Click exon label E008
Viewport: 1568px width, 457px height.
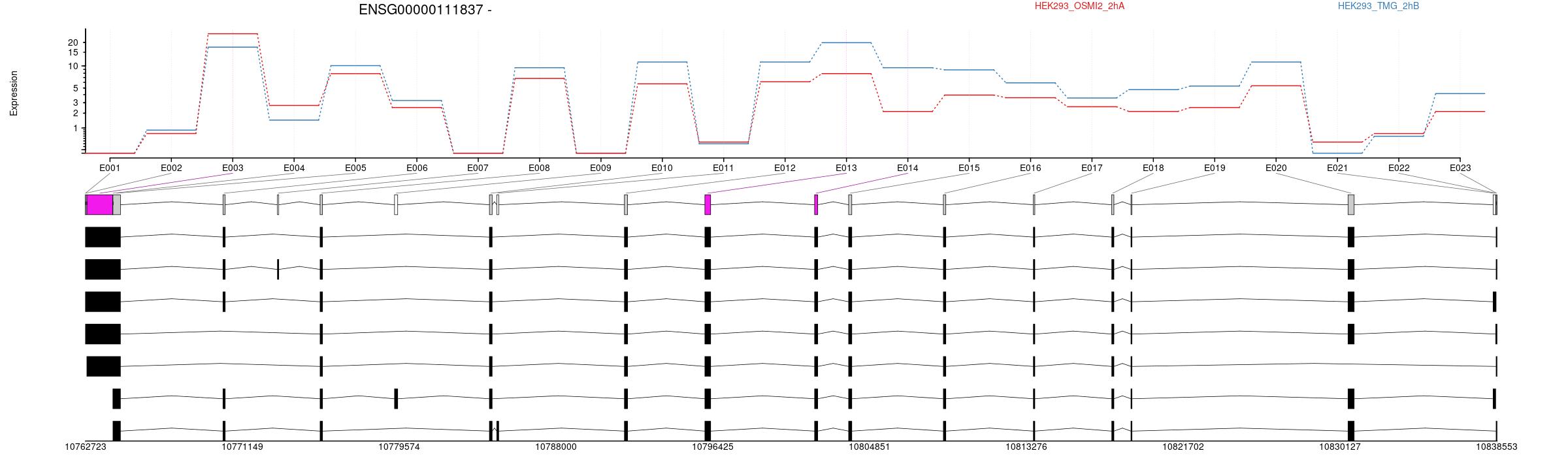pos(539,168)
